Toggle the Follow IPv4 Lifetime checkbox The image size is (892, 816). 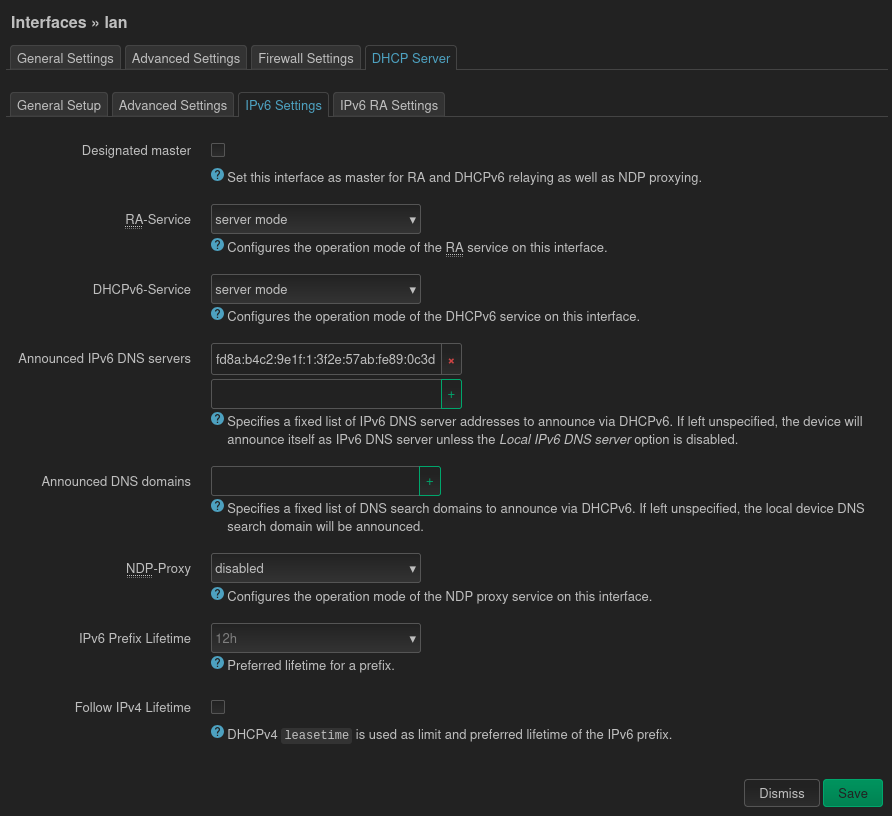point(218,707)
